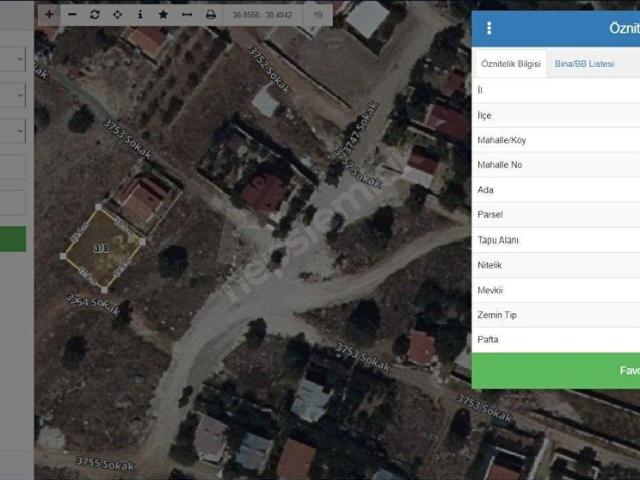
Task: Select the Mahalle No attribute row
Action: coord(556,165)
